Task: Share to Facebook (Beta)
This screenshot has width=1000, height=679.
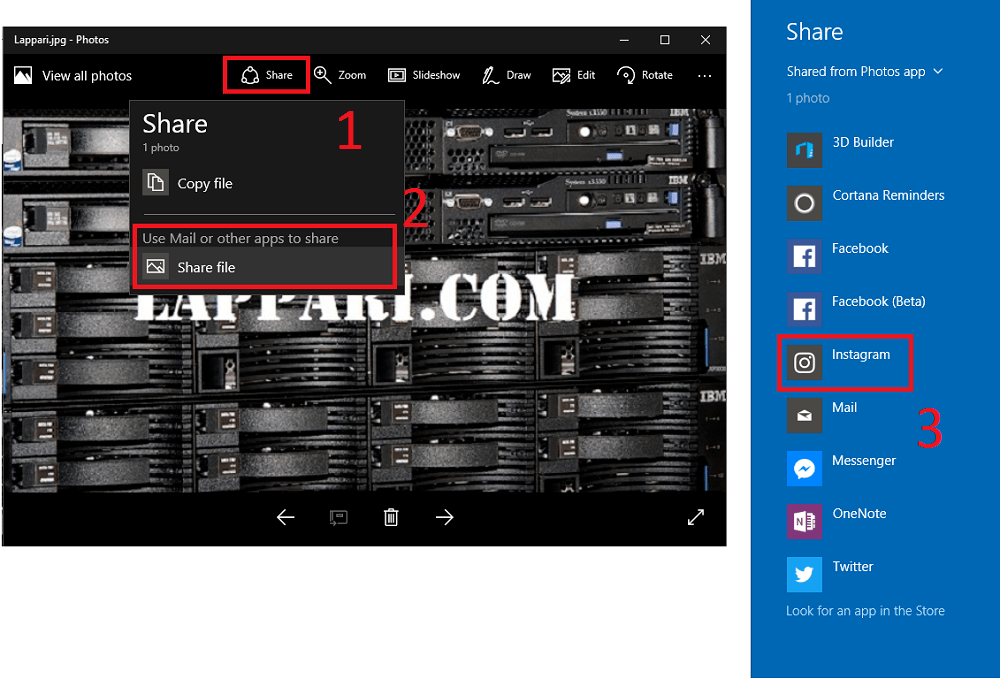Action: 856,309
